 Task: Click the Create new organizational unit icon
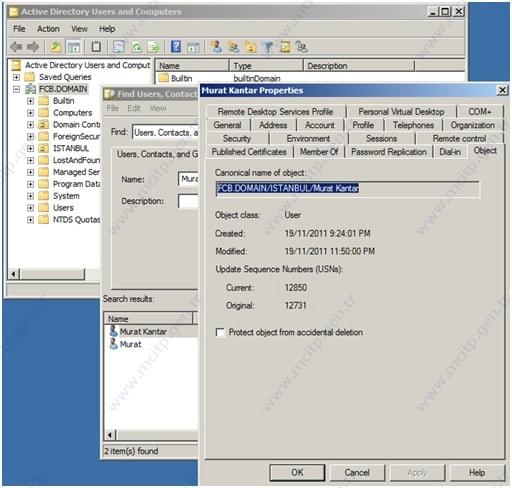click(x=251, y=47)
